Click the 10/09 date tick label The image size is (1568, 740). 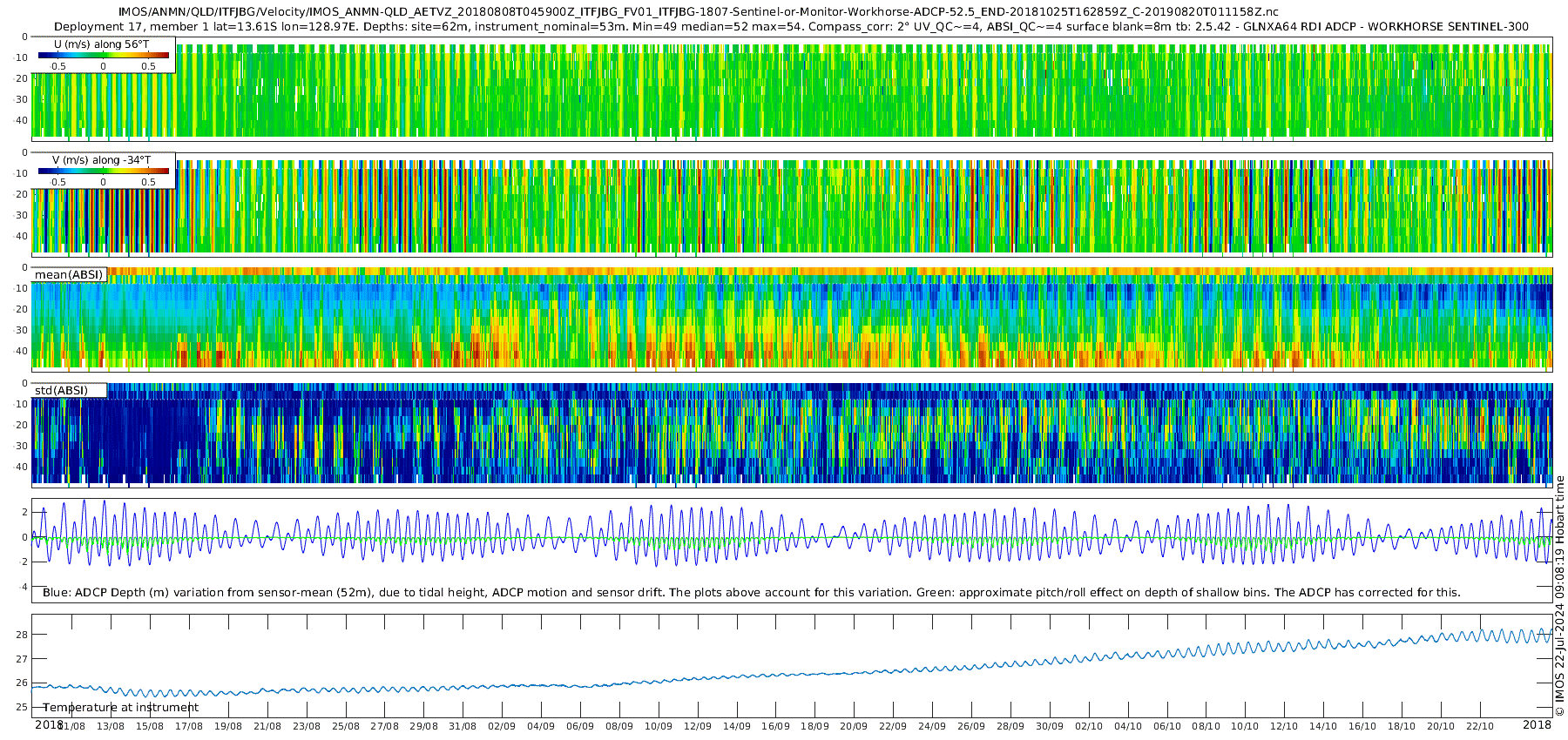coord(659,726)
